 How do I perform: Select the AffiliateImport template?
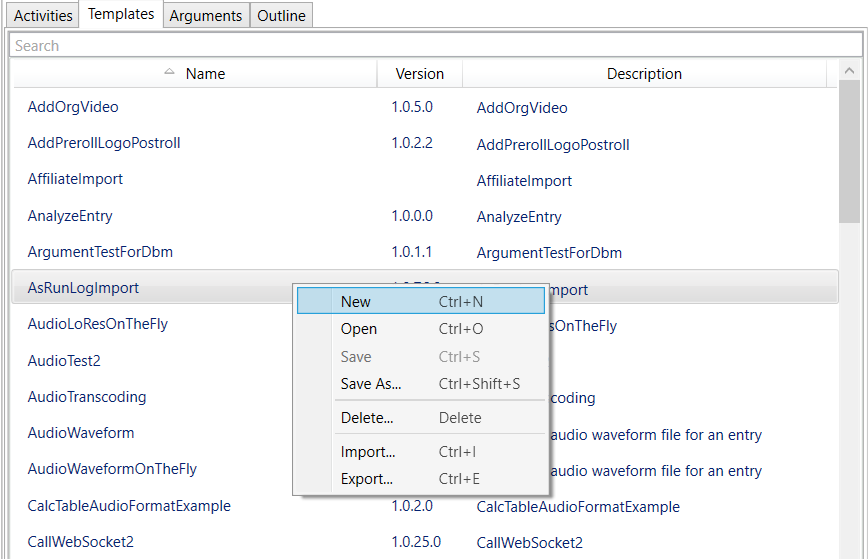coord(75,179)
